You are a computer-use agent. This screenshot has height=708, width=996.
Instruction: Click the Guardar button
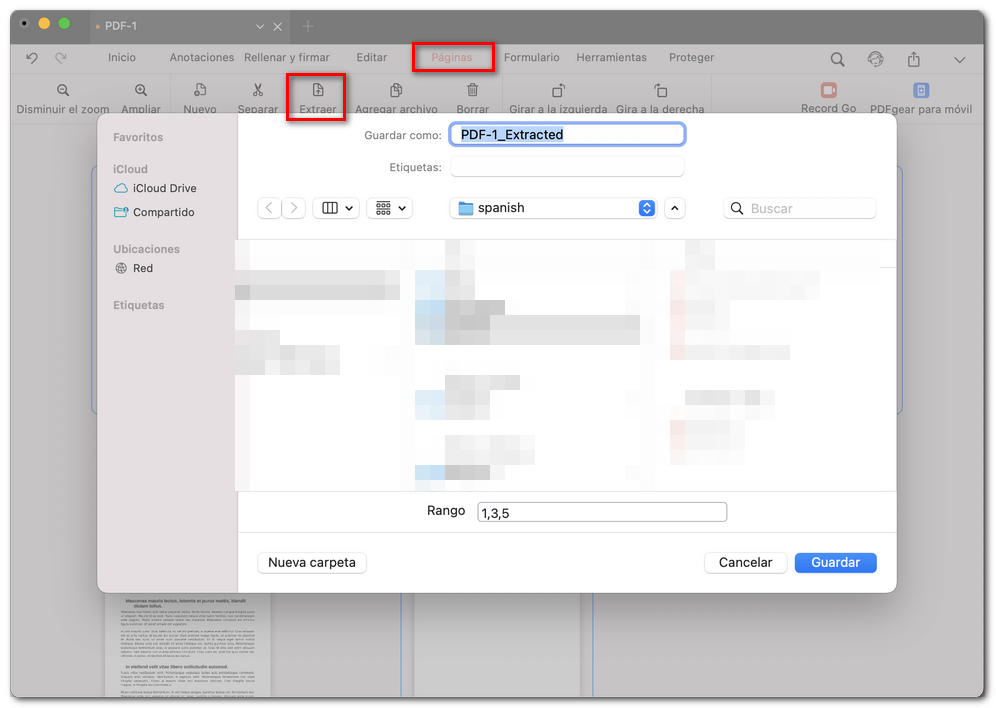[x=835, y=562]
